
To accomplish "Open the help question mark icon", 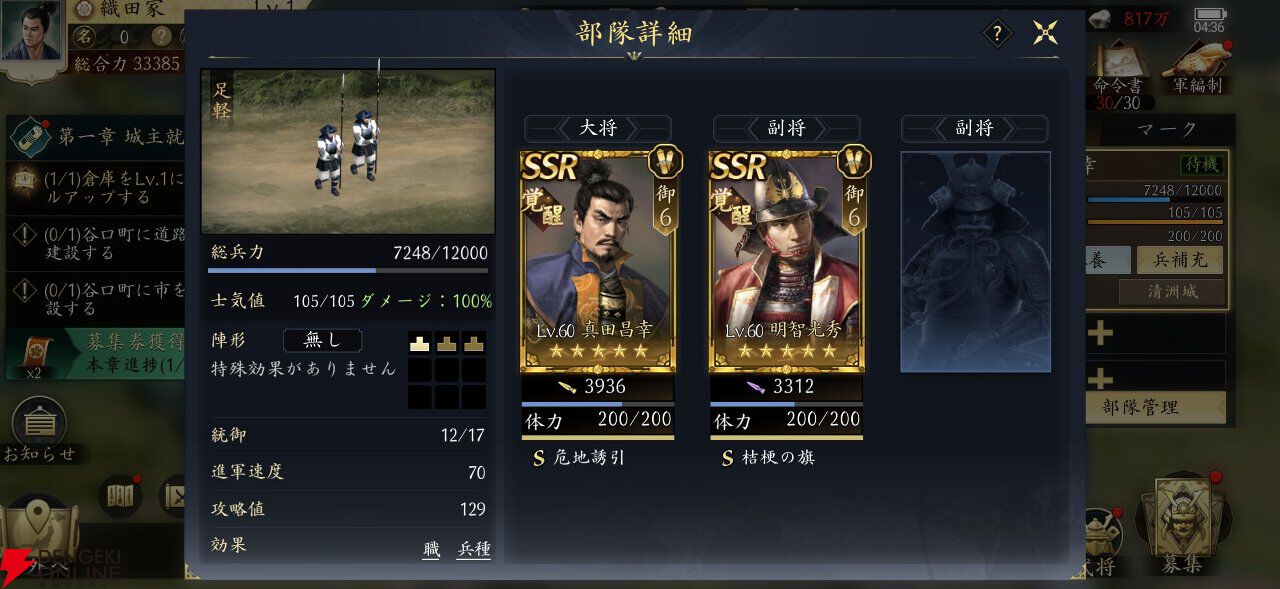I will click(997, 33).
